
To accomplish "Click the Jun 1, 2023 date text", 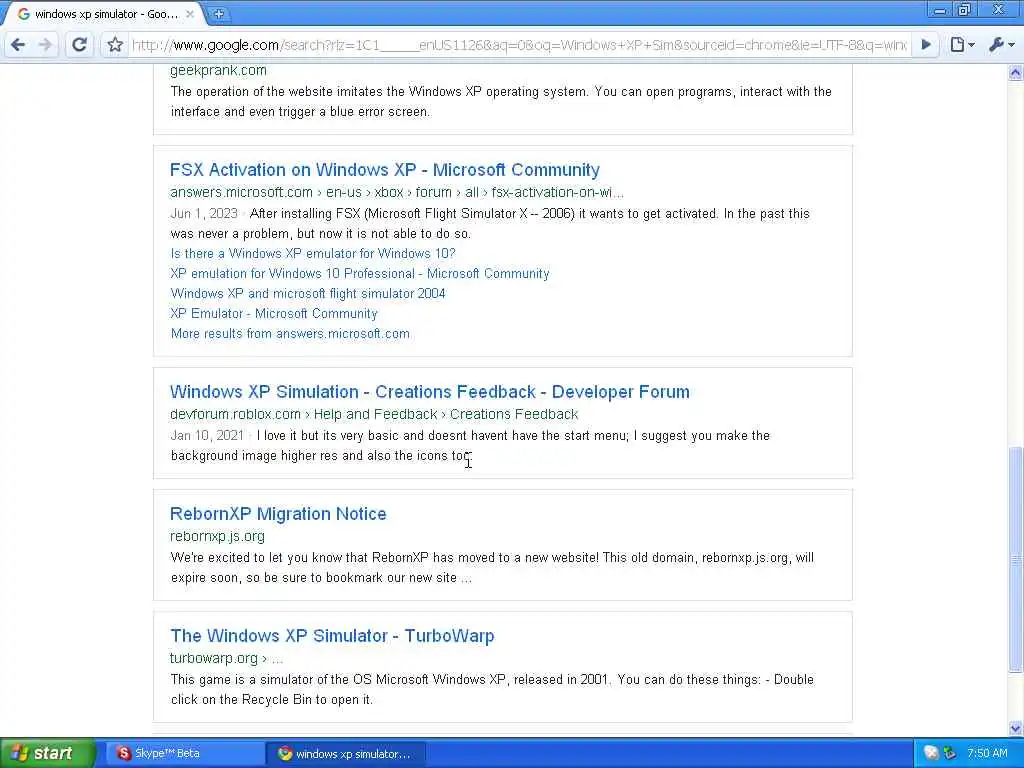I will [204, 214].
